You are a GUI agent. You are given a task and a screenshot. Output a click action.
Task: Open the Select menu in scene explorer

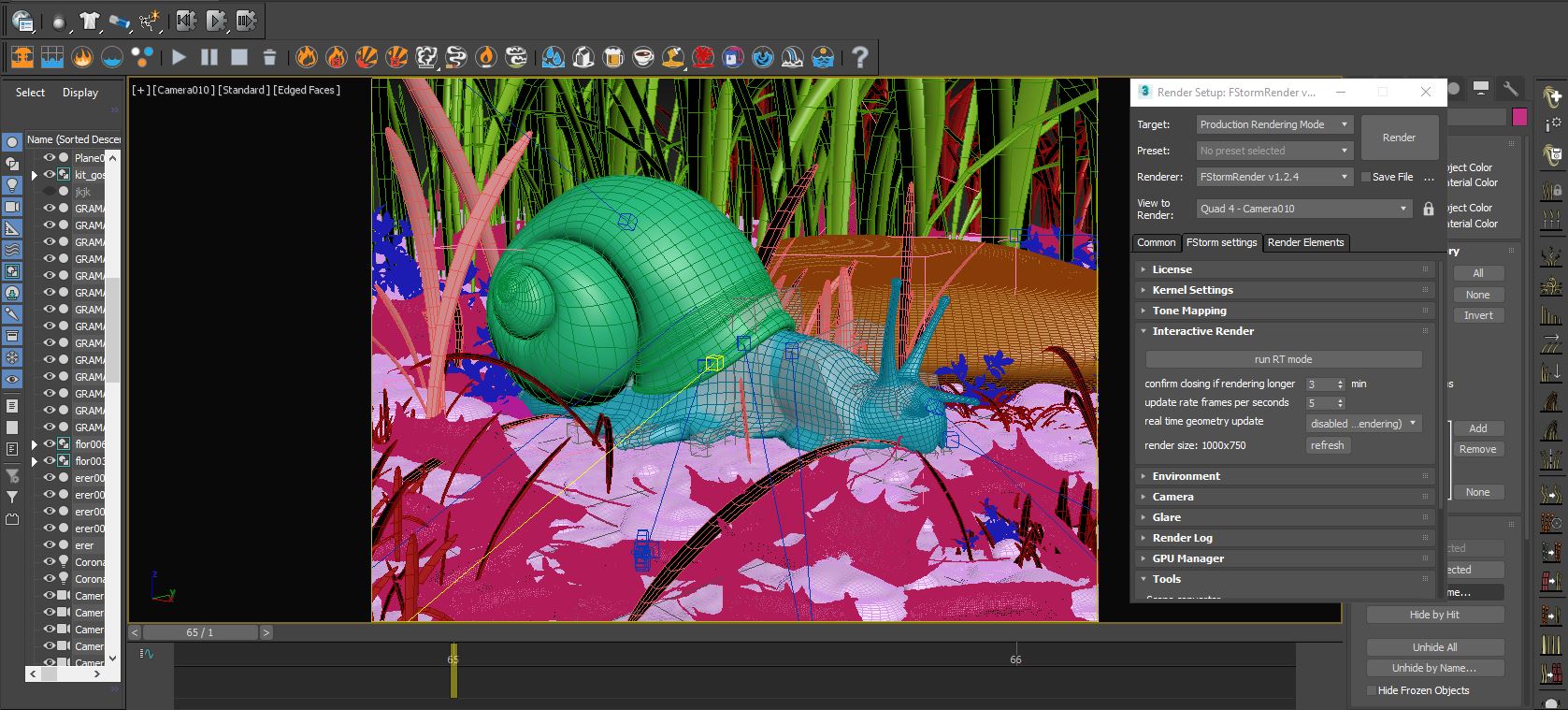pyautogui.click(x=30, y=93)
